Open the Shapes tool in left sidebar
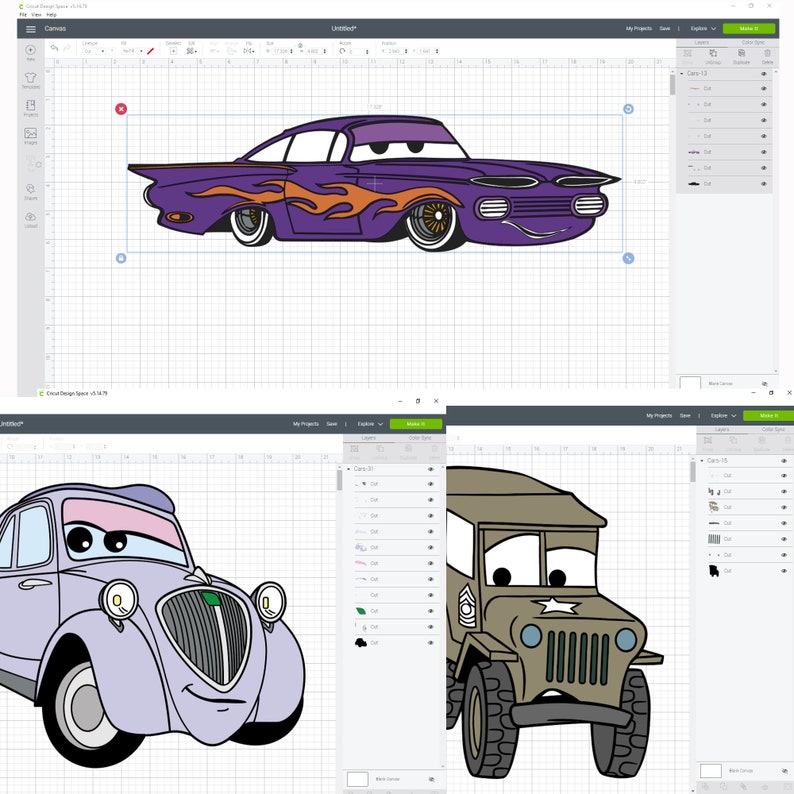 pos(30,189)
